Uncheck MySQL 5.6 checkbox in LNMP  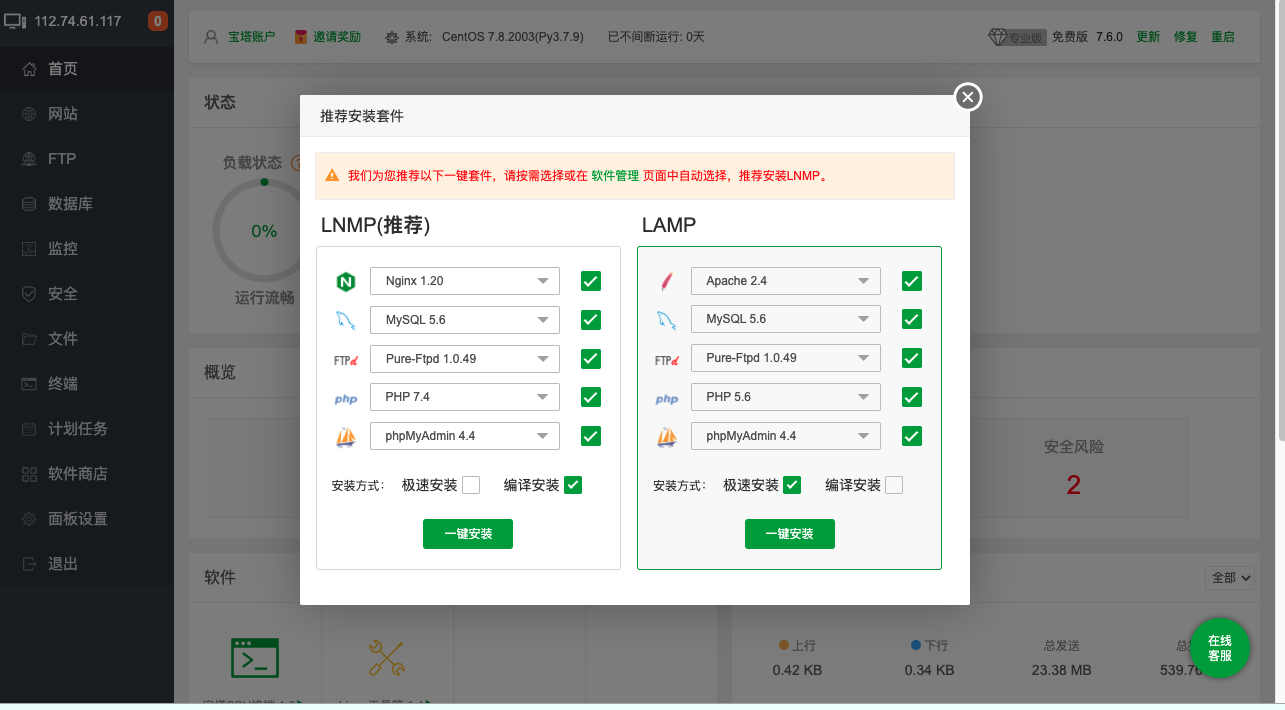(591, 320)
